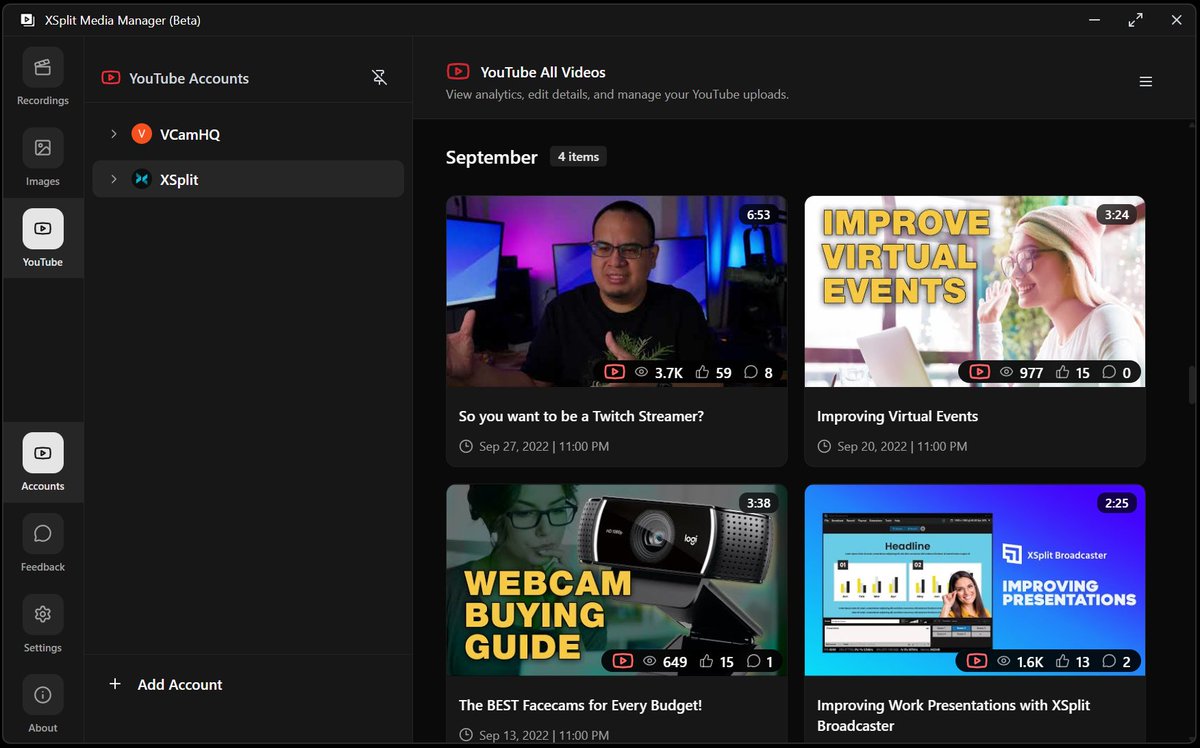Click 'Sep 13, 2022 | 11:00 PM' date
Image resolution: width=1200 pixels, height=748 pixels.
544,735
